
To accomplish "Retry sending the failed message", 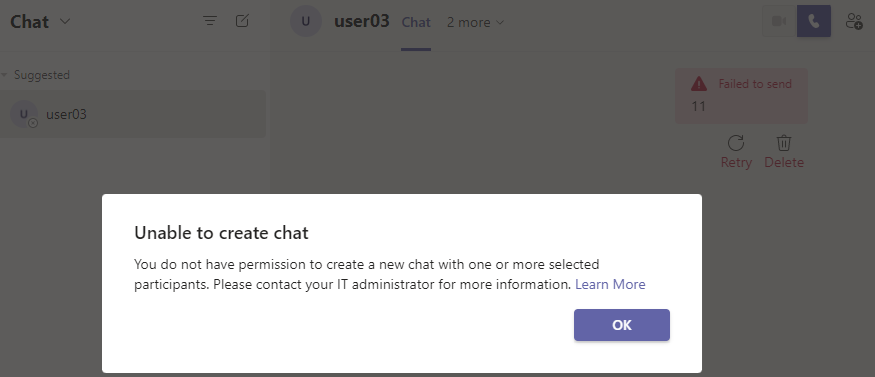I will click(x=736, y=151).
